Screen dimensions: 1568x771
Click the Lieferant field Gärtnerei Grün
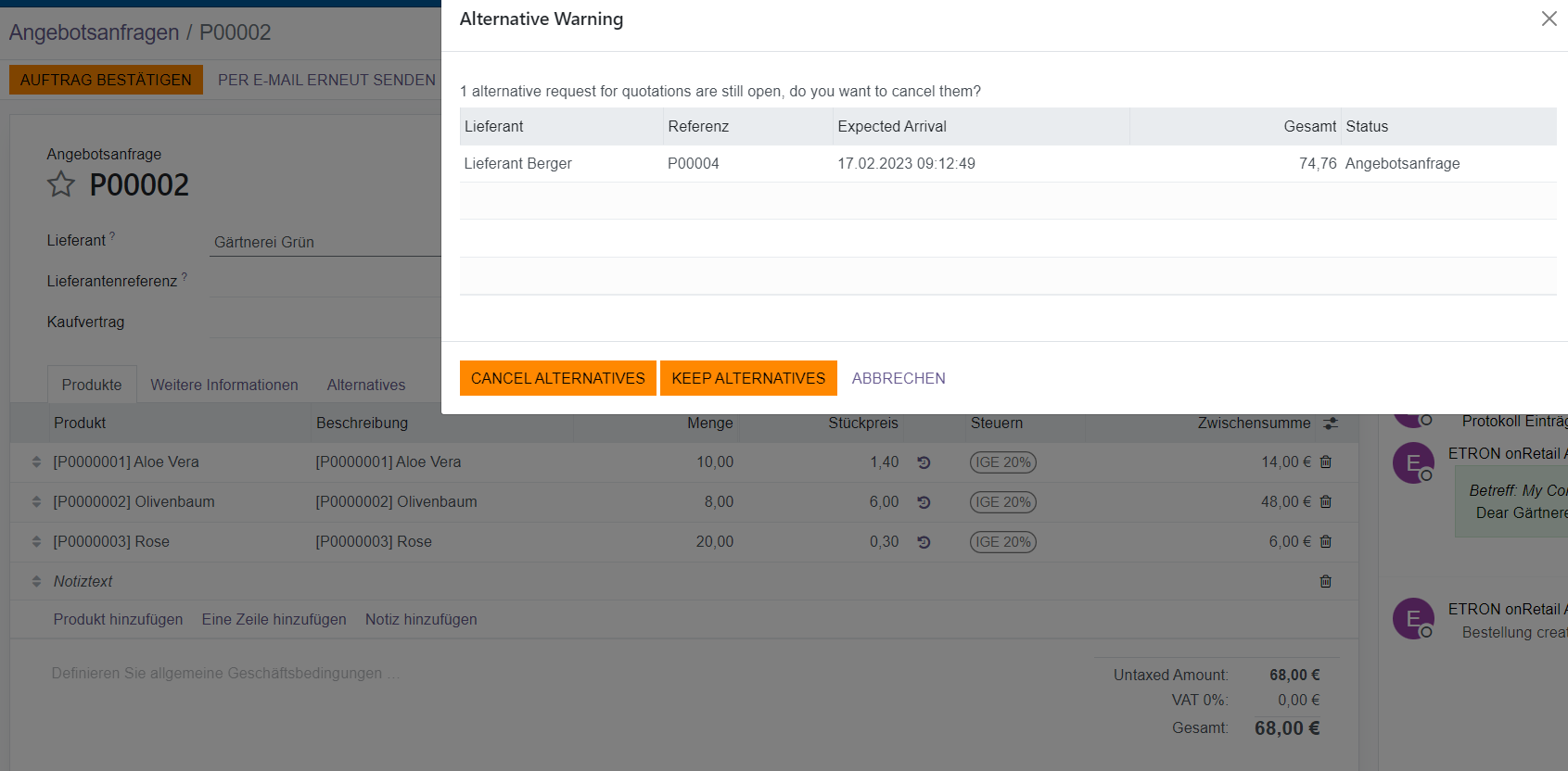[x=325, y=242]
